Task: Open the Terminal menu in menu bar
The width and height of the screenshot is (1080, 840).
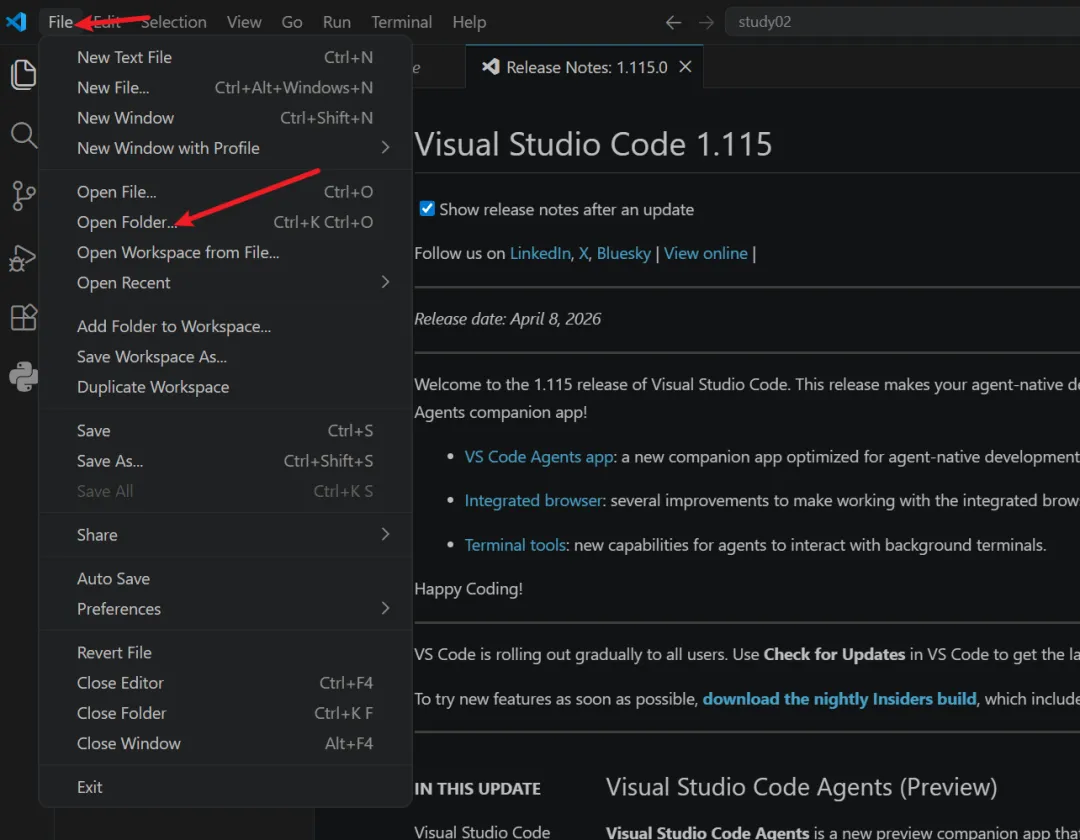Action: [401, 22]
